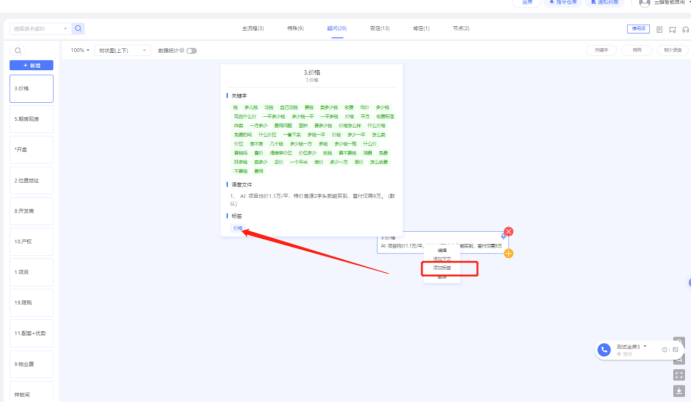
Task: Select 添加标签 in the context menu
Action: (442, 268)
